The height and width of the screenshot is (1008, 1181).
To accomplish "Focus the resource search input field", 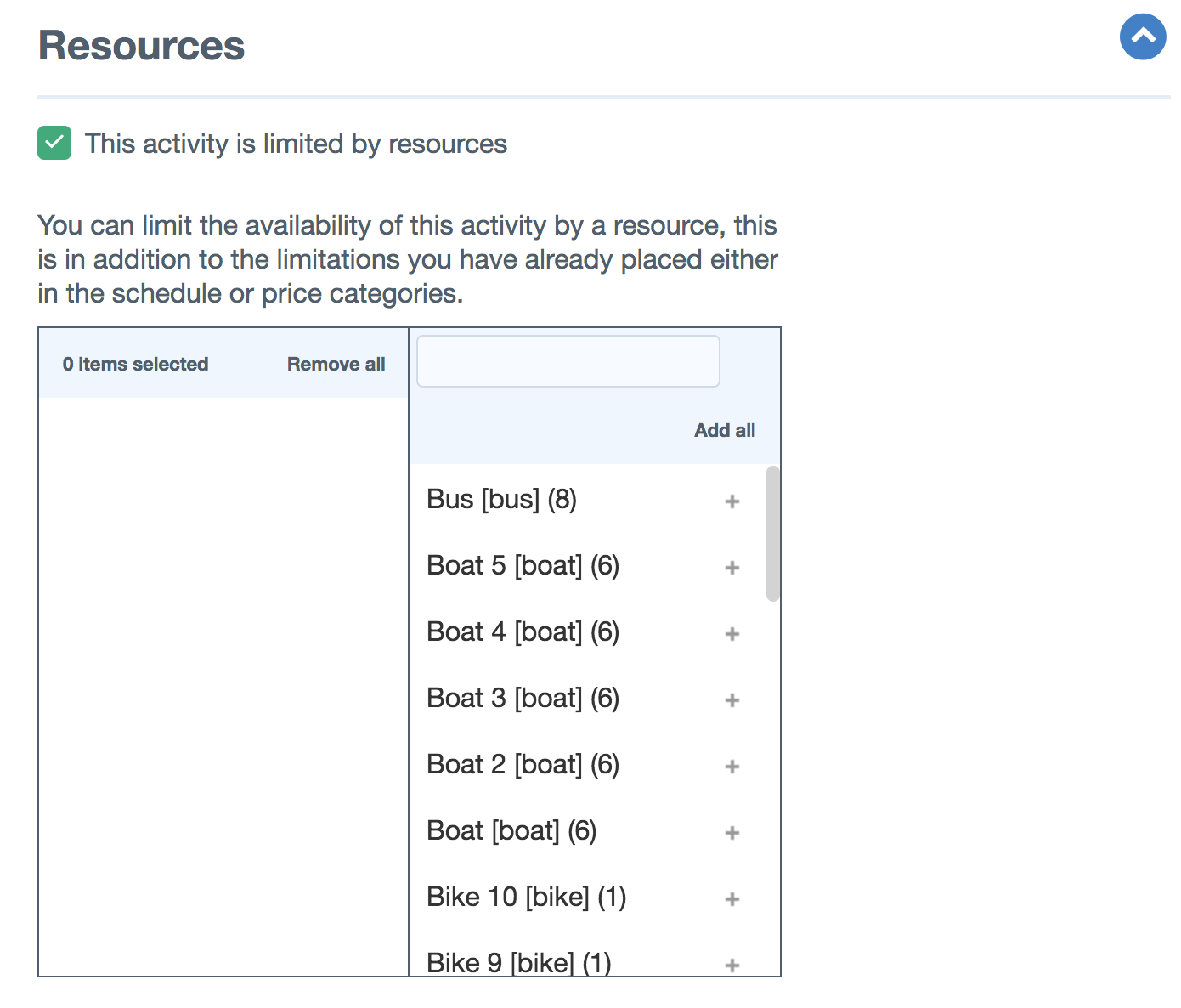I will (x=568, y=361).
